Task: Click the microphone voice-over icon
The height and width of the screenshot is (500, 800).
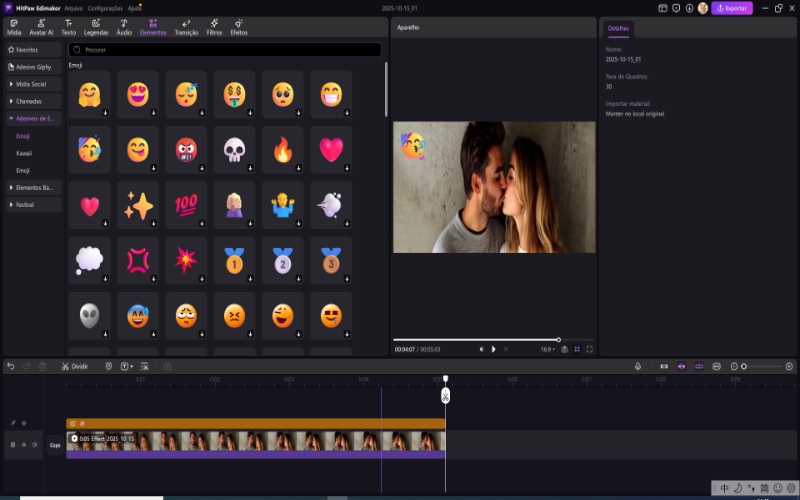Action: coord(637,366)
